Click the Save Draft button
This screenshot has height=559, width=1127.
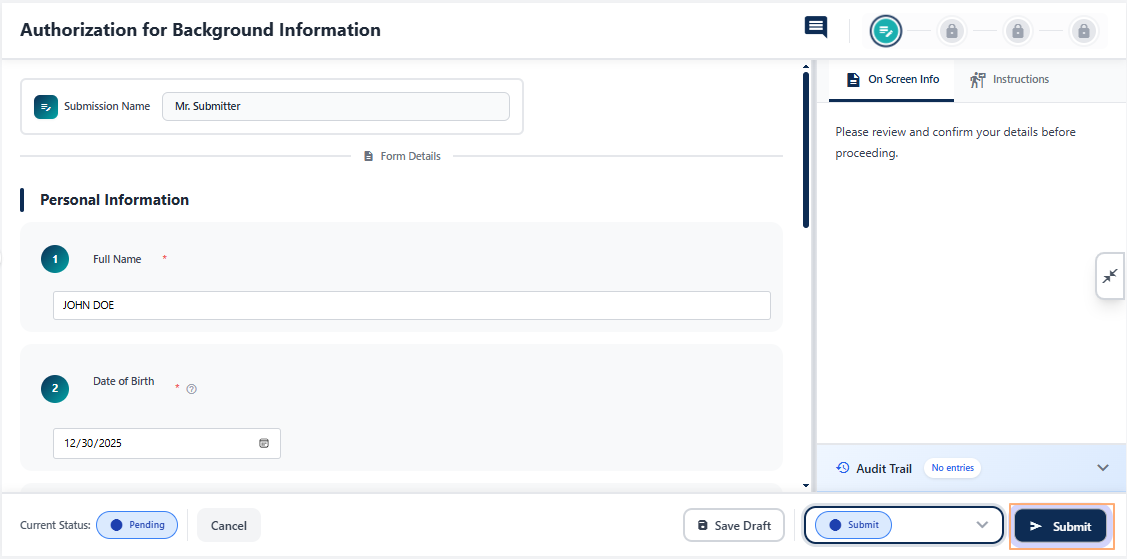click(x=733, y=525)
